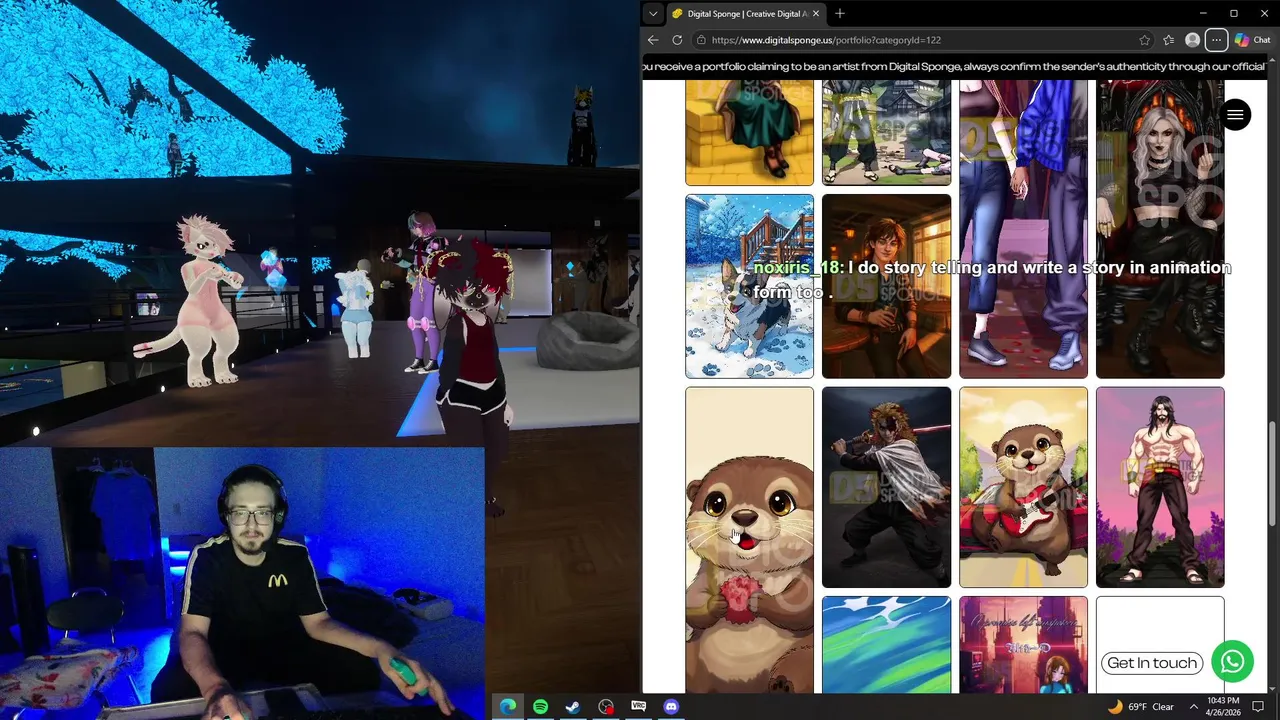Refresh the Digital Sponge page

coord(677,40)
